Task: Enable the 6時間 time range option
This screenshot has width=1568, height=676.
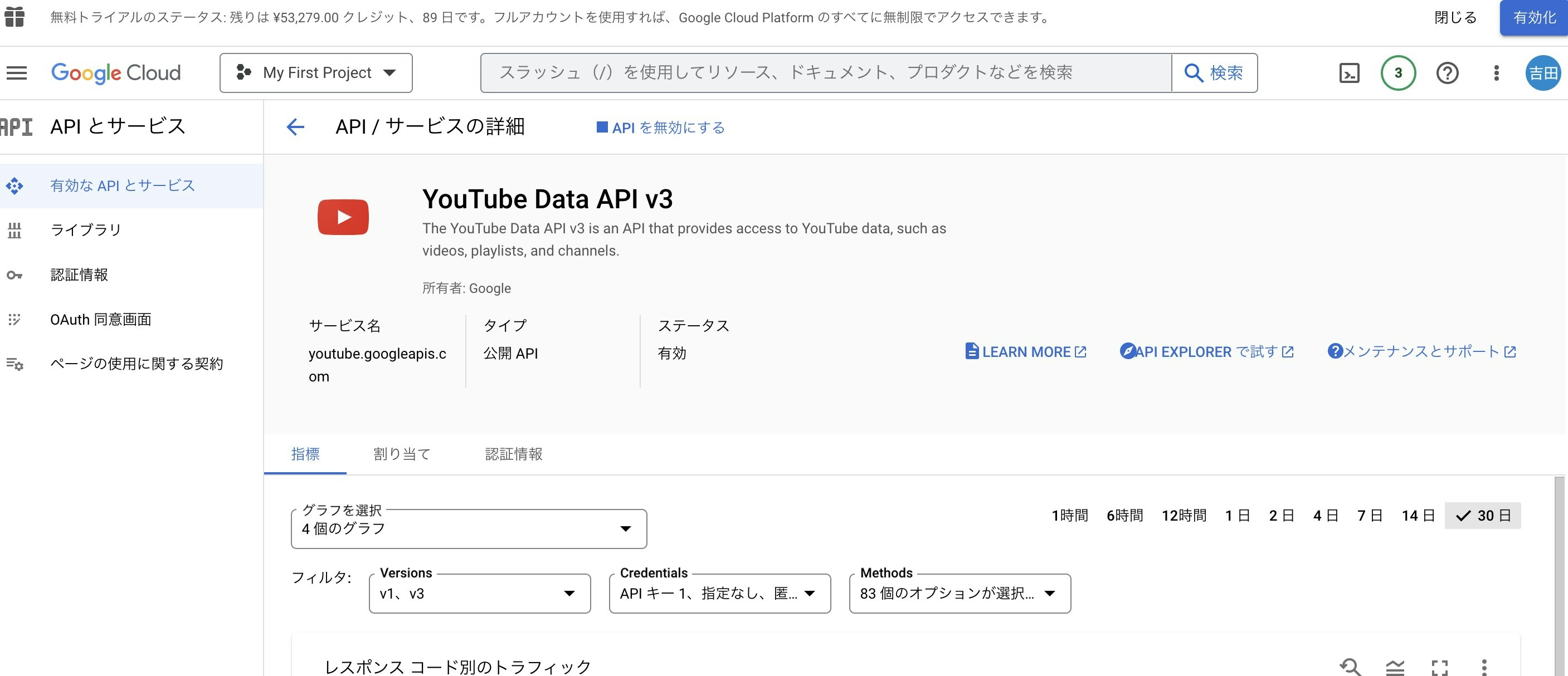Action: [1125, 516]
